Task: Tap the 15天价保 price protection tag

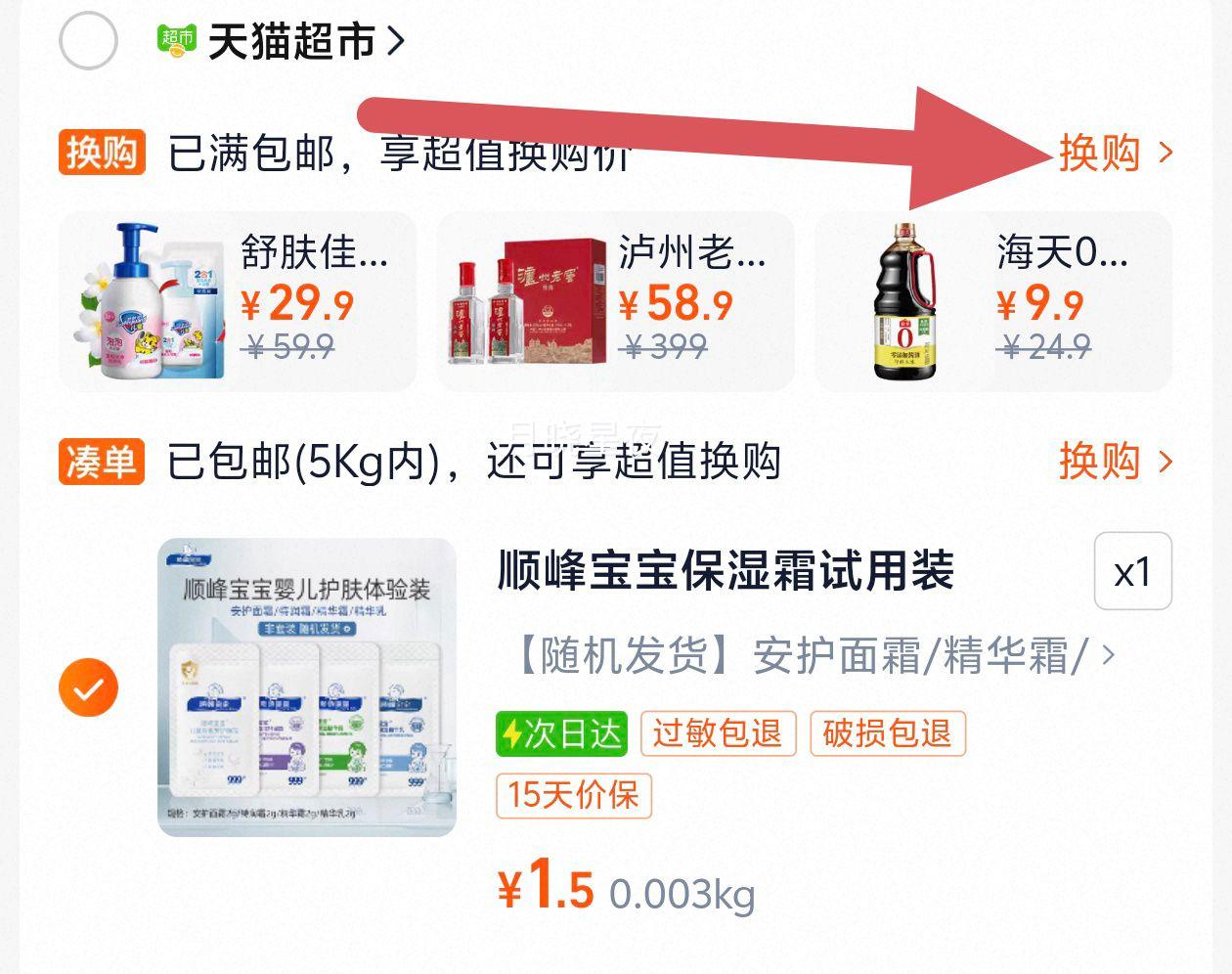Action: (574, 794)
